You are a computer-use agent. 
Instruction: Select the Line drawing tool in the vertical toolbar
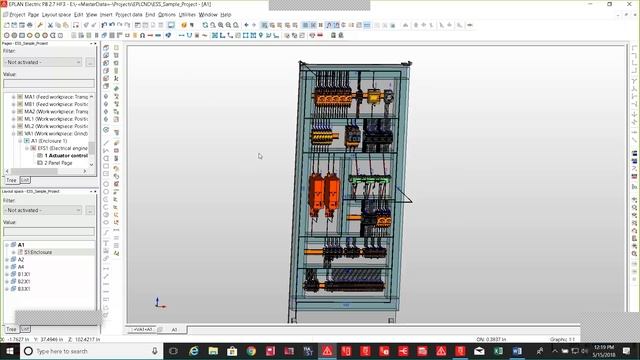coord(106,143)
